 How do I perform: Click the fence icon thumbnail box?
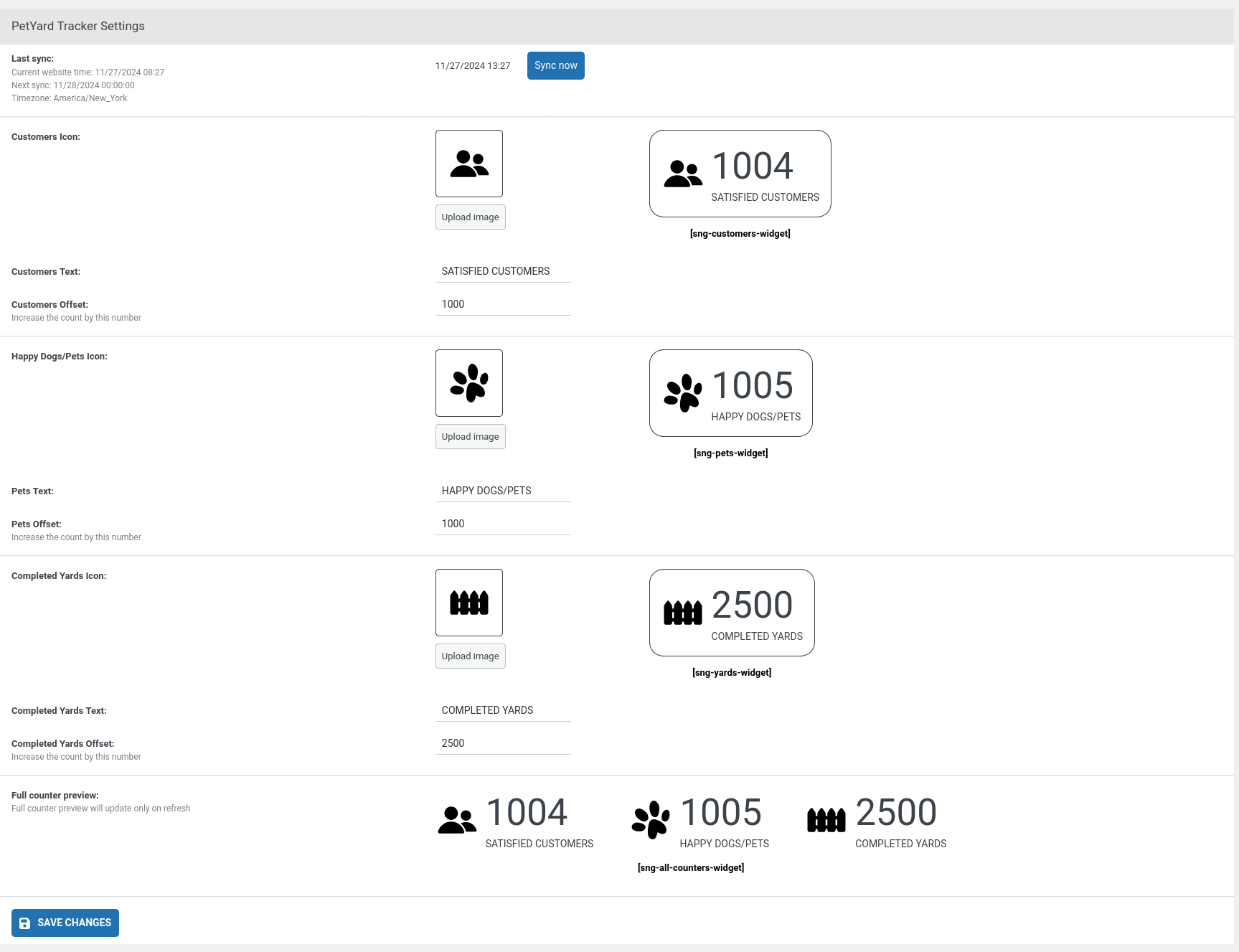469,603
